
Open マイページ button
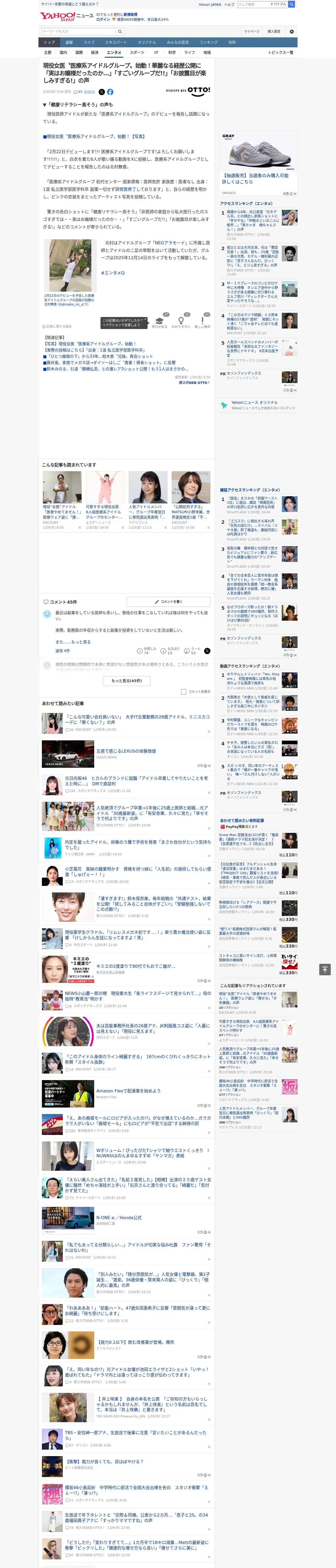click(252, 31)
